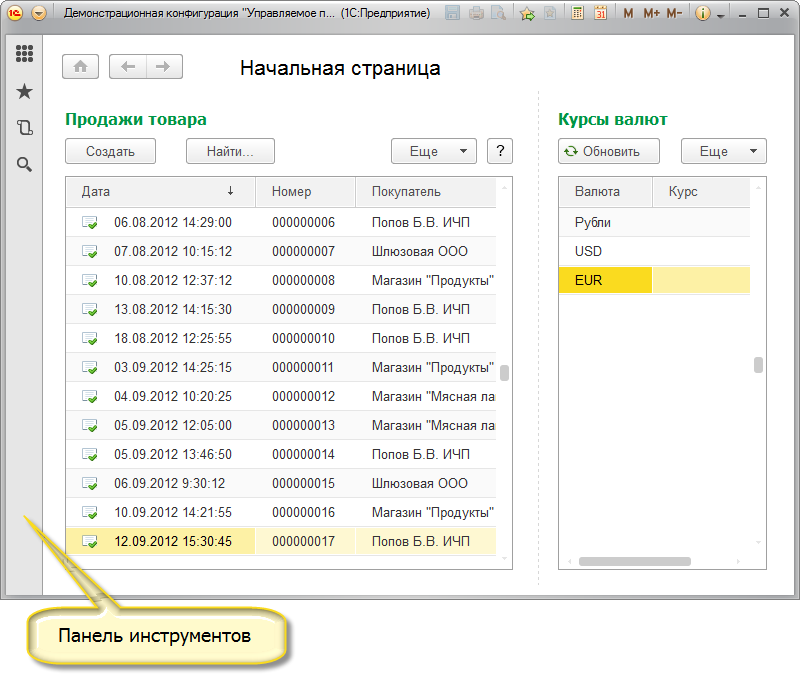This screenshot has height=674, width=800.
Task: Go to the home page with the house icon
Action: click(x=80, y=66)
